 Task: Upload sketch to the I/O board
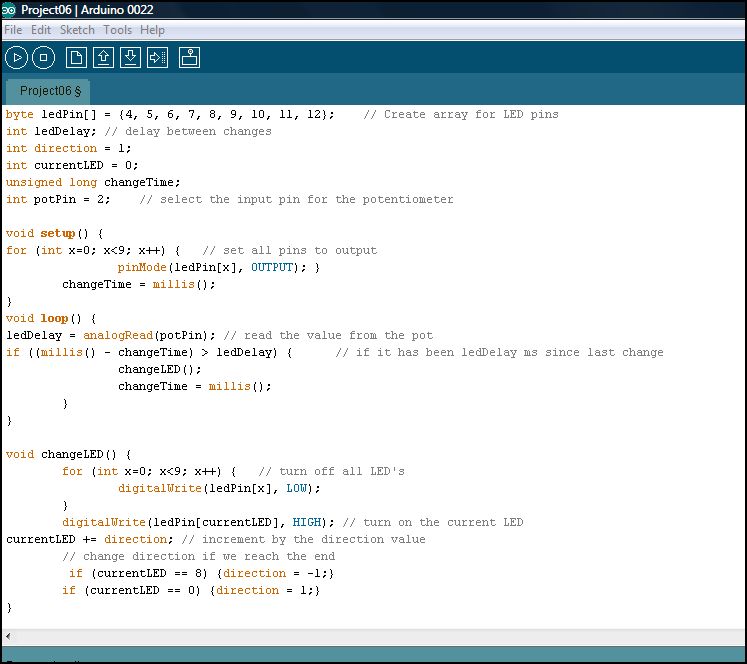click(157, 58)
